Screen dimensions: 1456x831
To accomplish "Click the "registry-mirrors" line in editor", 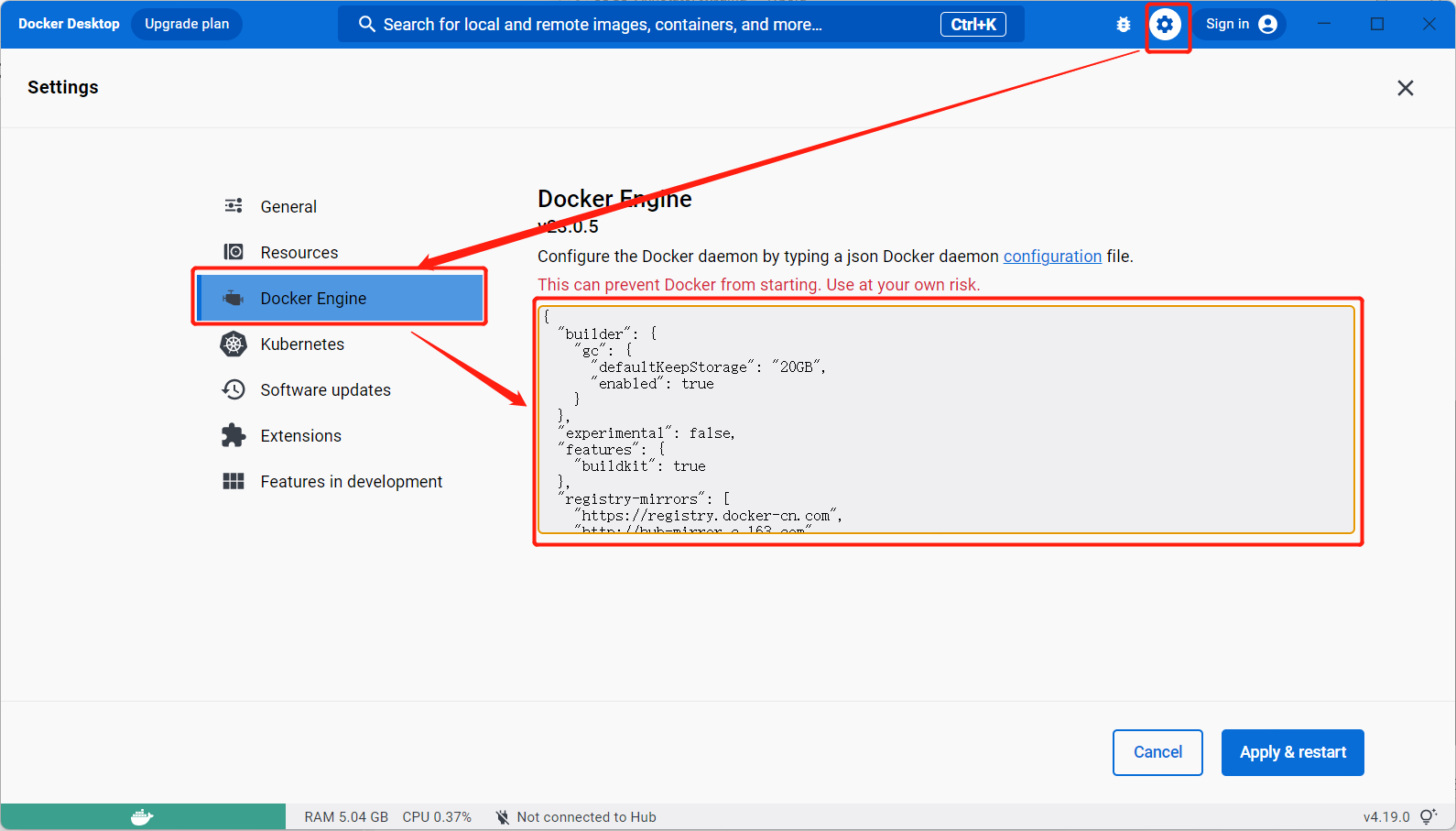I will click(644, 499).
